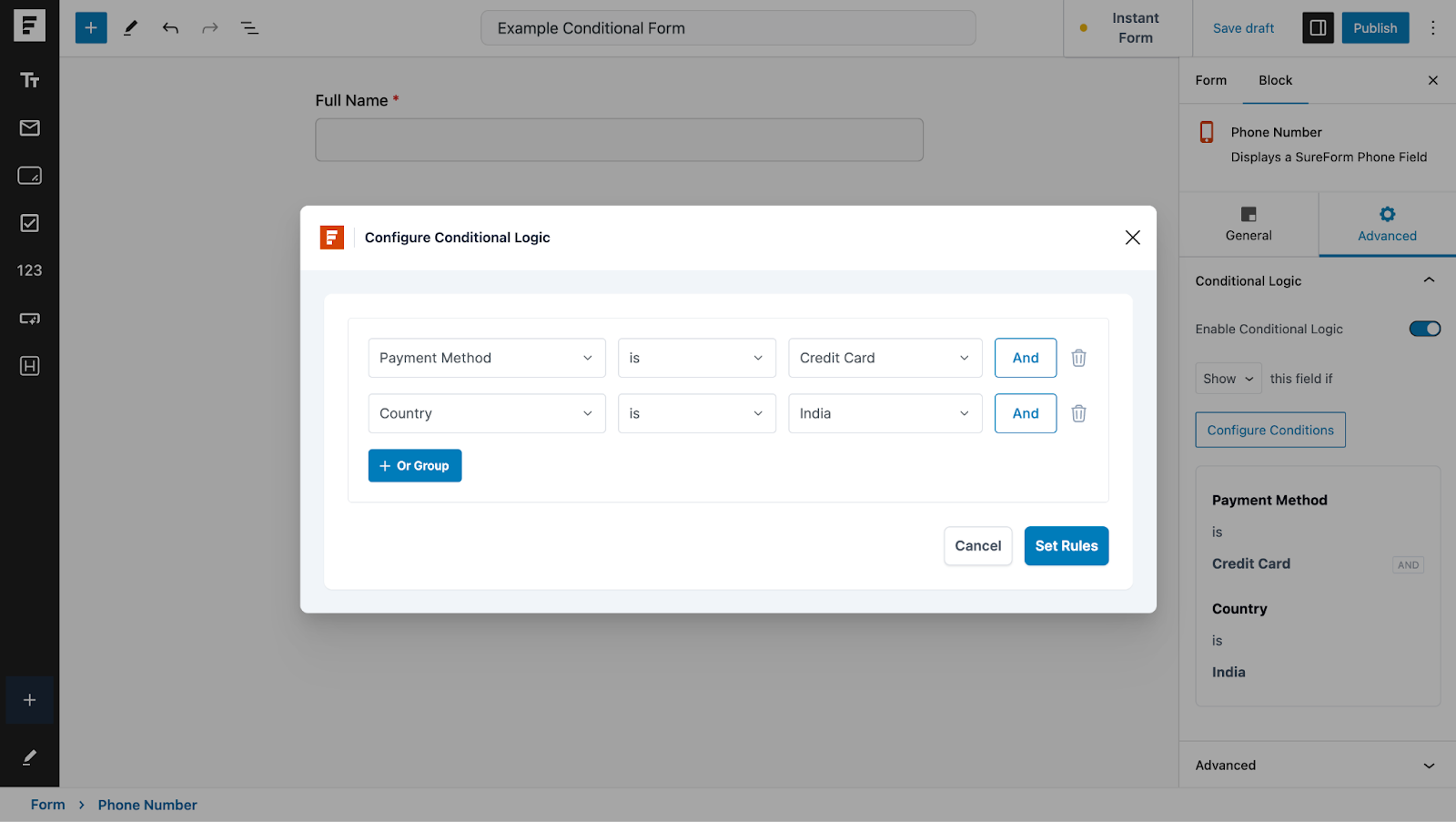This screenshot has height=822, width=1456.
Task: Click the Set Rules button
Action: click(x=1066, y=546)
